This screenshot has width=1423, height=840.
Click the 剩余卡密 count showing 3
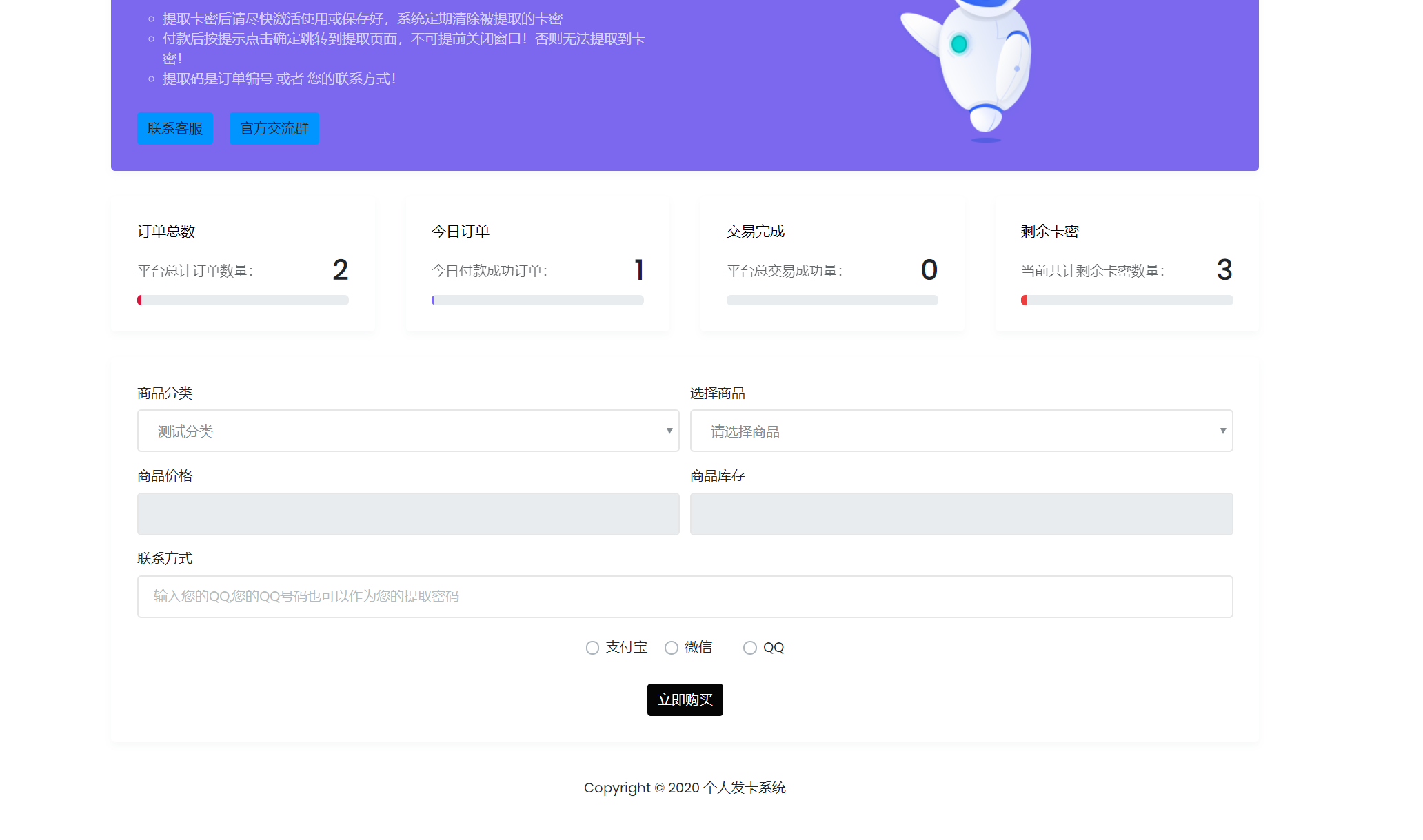point(1224,271)
